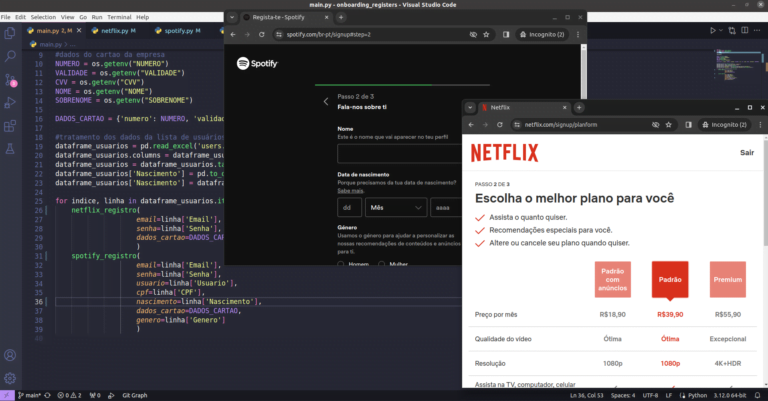Image resolution: width=768 pixels, height=401 pixels.
Task: Close the main.py editor tab
Action: [x=79, y=30]
